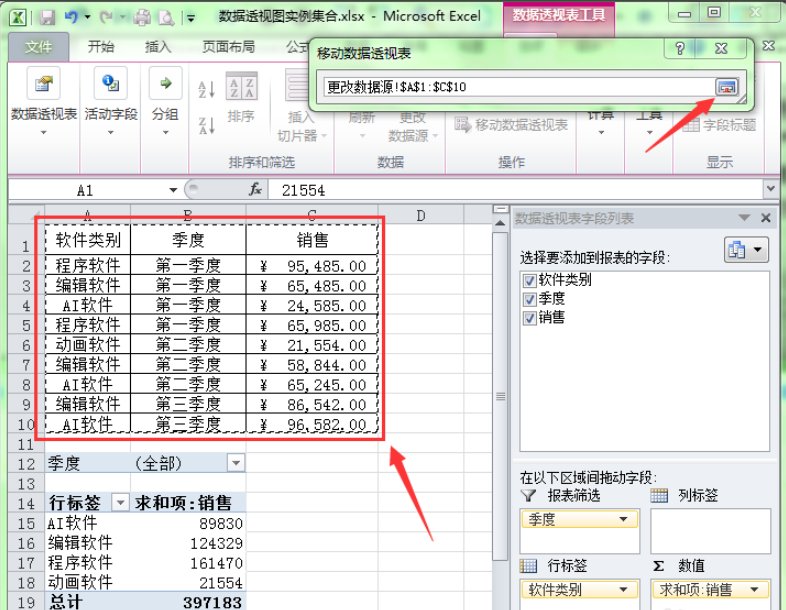The image size is (786, 610).
Task: Click the help question mark in dialog
Action: coord(680,48)
